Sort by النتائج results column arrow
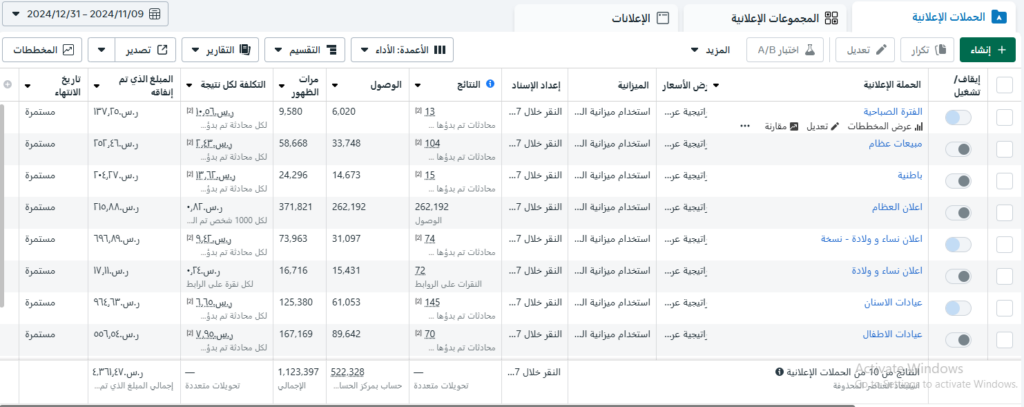 tap(419, 85)
